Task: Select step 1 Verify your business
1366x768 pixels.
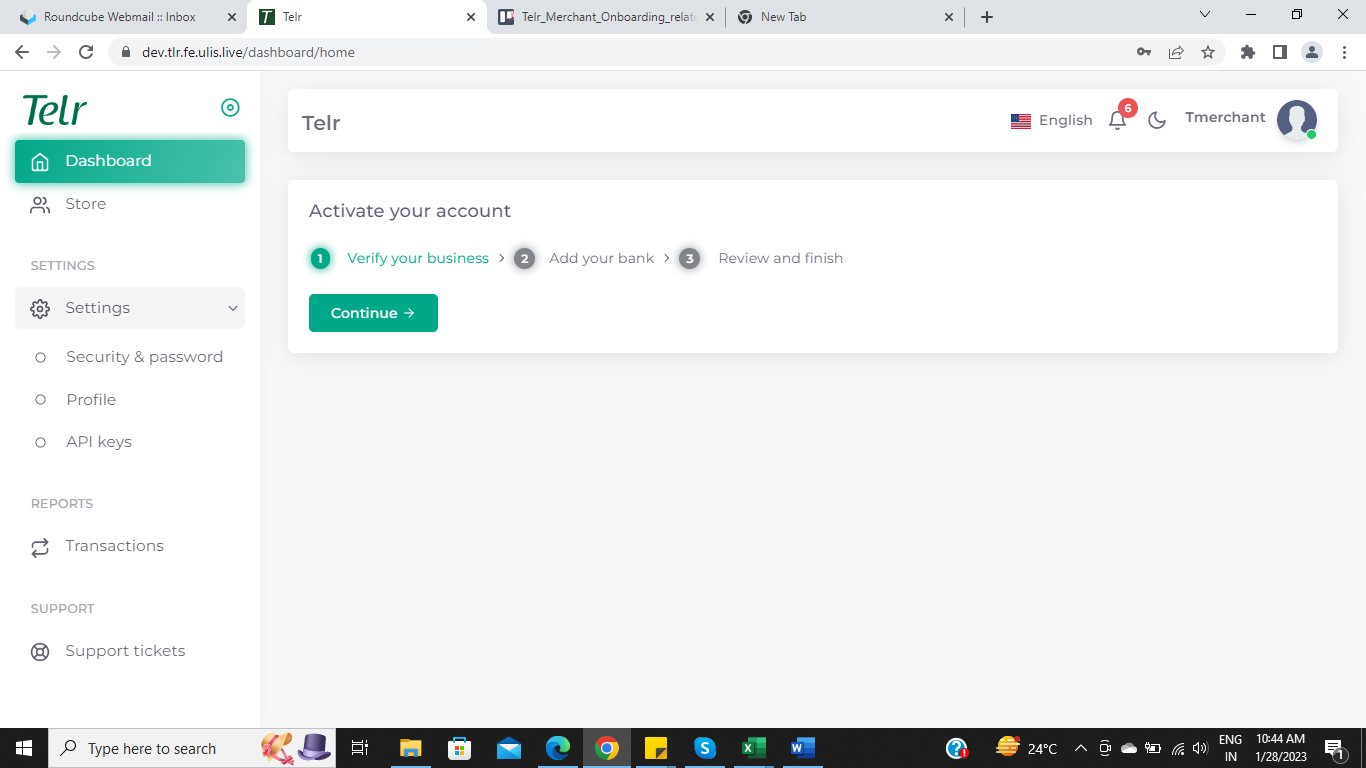Action: pyautogui.click(x=418, y=258)
